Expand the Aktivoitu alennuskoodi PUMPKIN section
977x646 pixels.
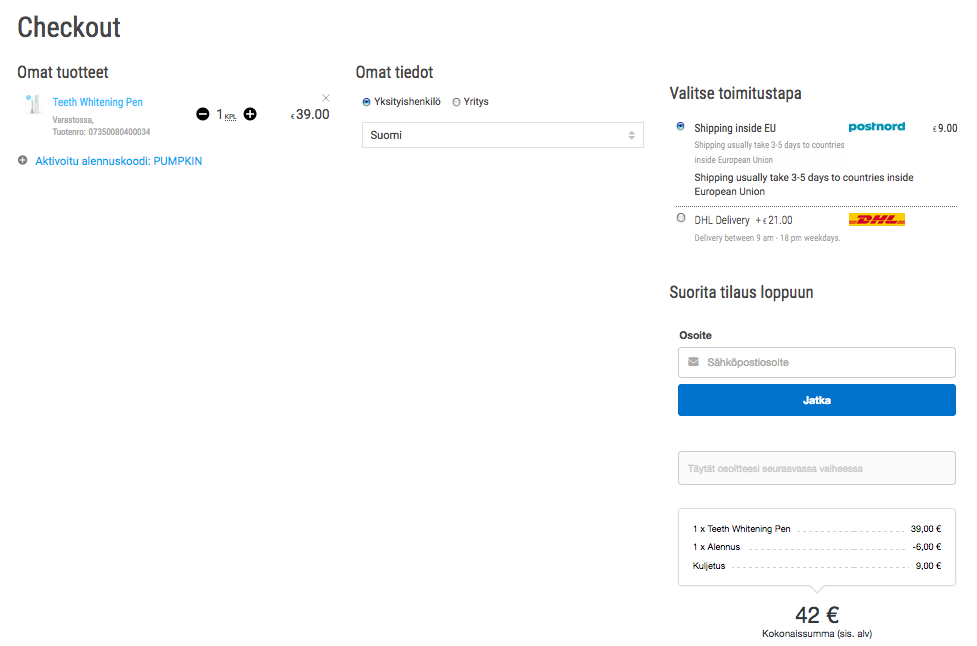pos(118,161)
